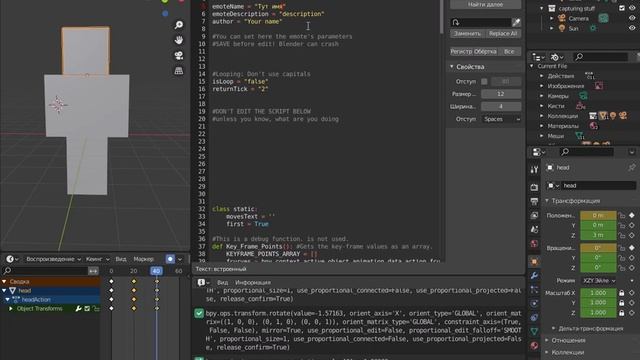
Task: Open the Воспроизведение menu in timeline
Action: pyautogui.click(x=53, y=259)
